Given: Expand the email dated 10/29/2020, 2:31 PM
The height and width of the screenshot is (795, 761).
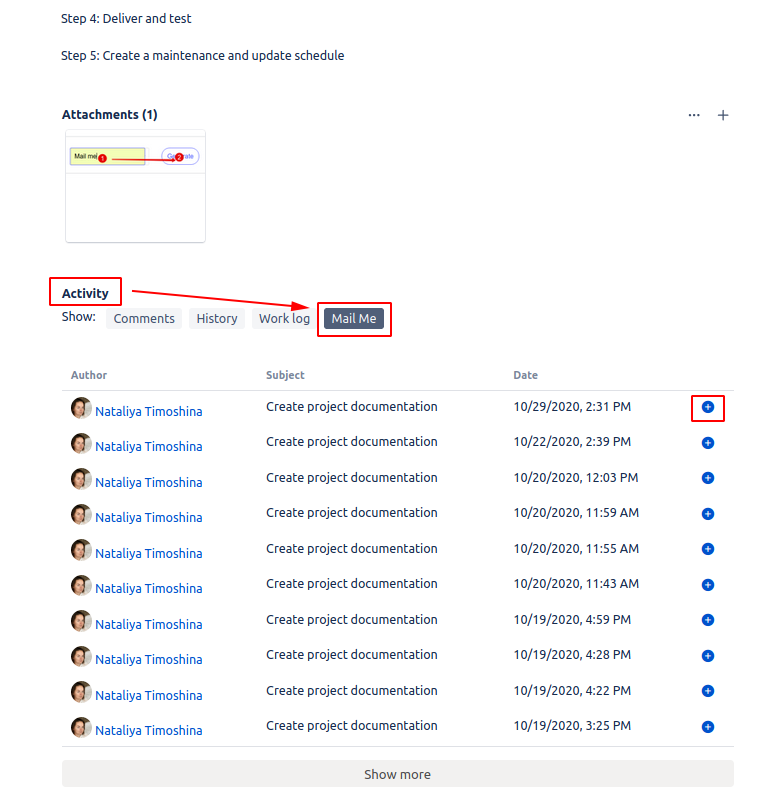Looking at the screenshot, I should click(x=708, y=407).
